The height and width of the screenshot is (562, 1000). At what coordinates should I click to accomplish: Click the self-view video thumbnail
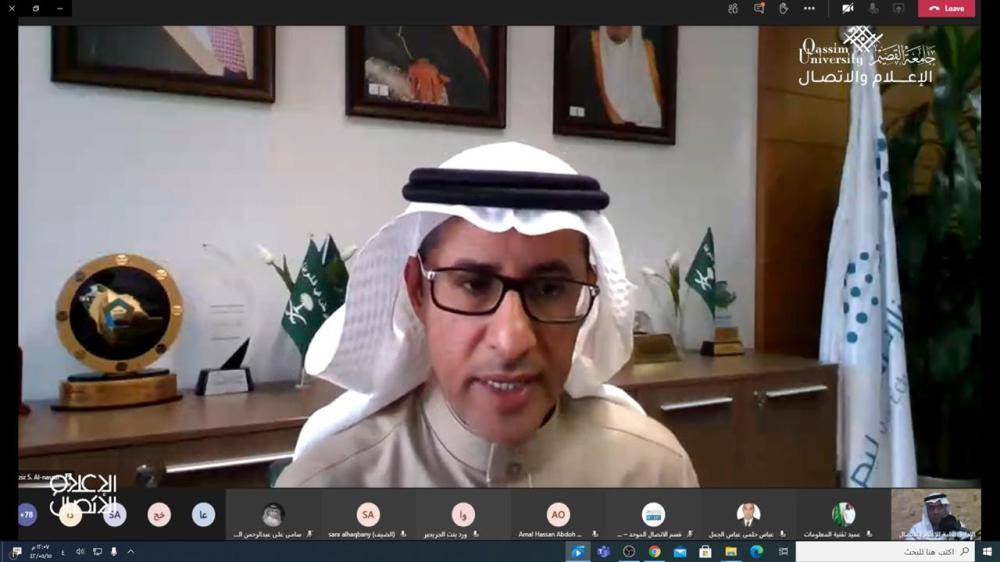coord(935,514)
